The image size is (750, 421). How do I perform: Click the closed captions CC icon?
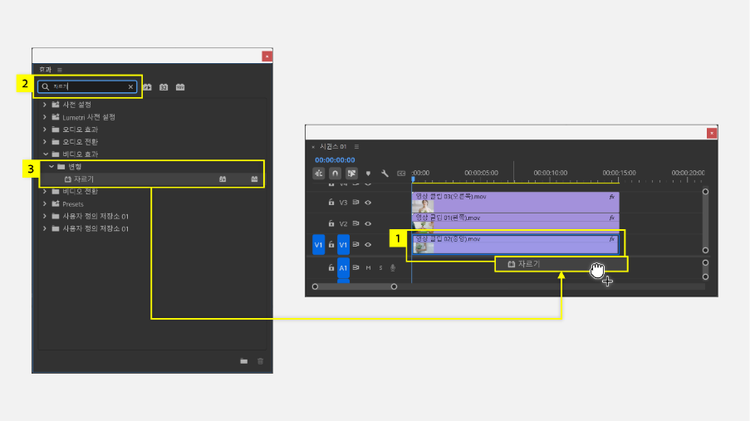[x=401, y=173]
